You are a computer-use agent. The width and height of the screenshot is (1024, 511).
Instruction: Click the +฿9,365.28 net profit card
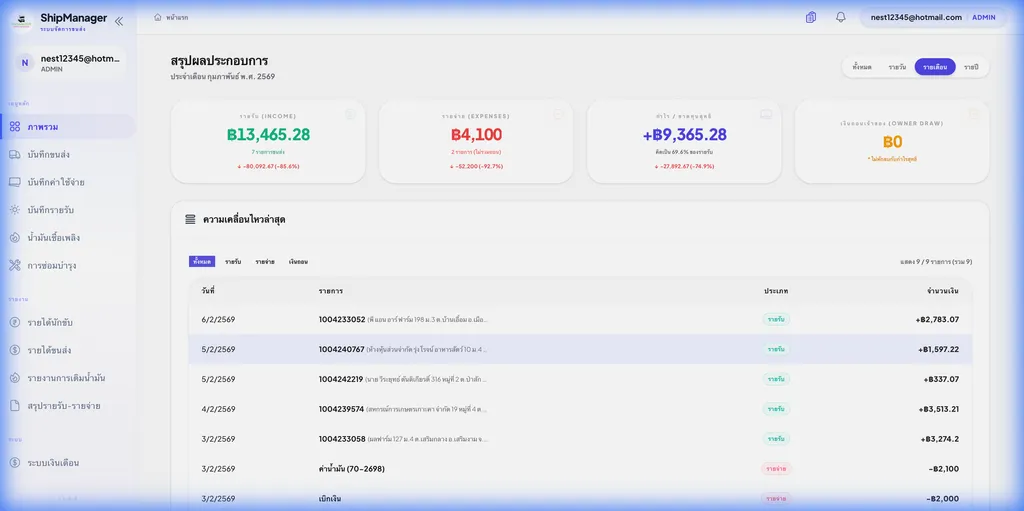click(684, 141)
